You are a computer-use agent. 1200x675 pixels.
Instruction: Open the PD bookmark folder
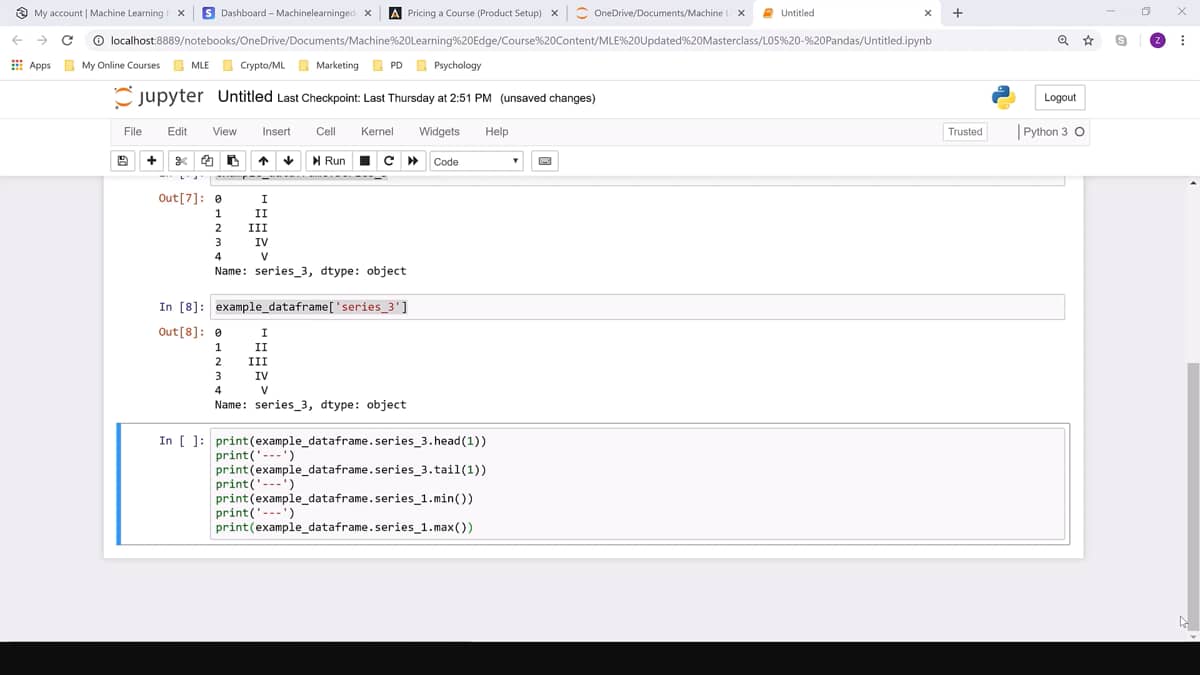tap(388, 65)
